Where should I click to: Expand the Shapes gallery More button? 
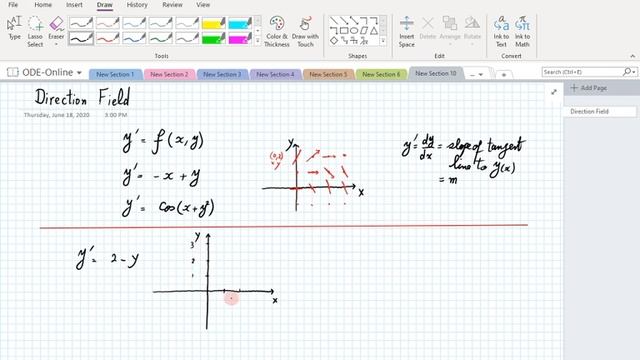click(383, 41)
